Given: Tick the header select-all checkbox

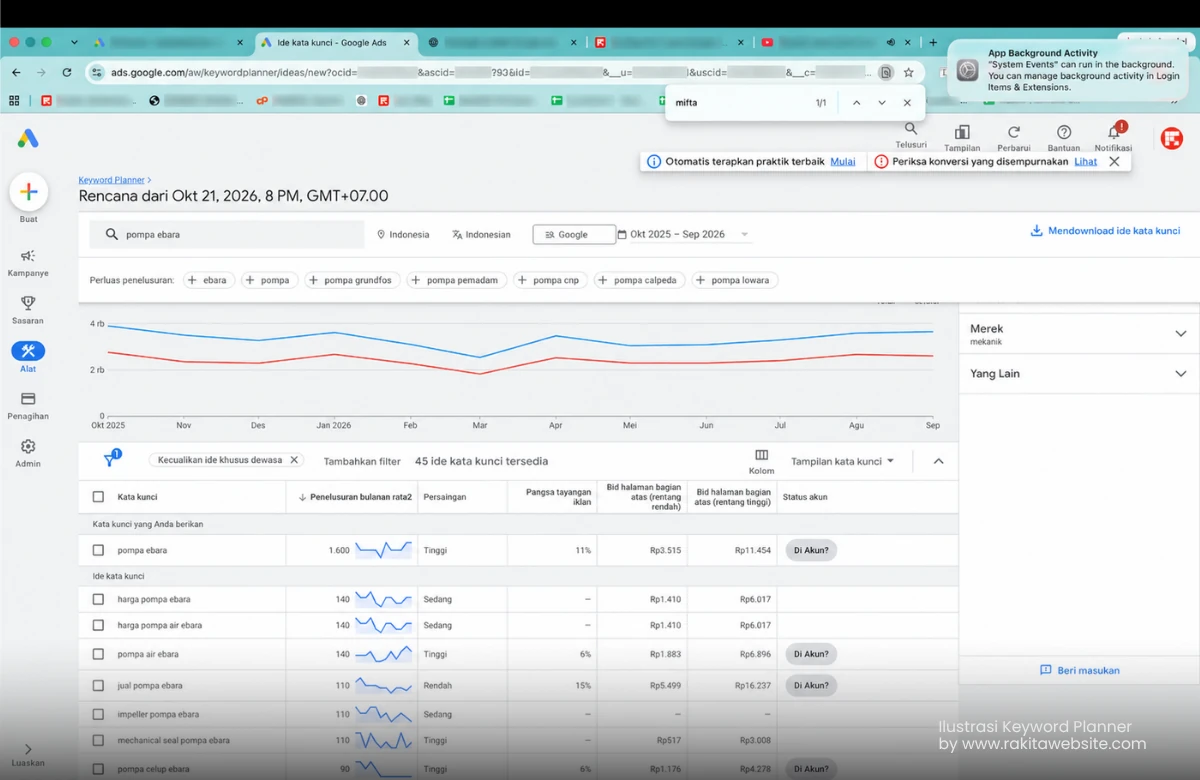Looking at the screenshot, I should click(x=98, y=497).
